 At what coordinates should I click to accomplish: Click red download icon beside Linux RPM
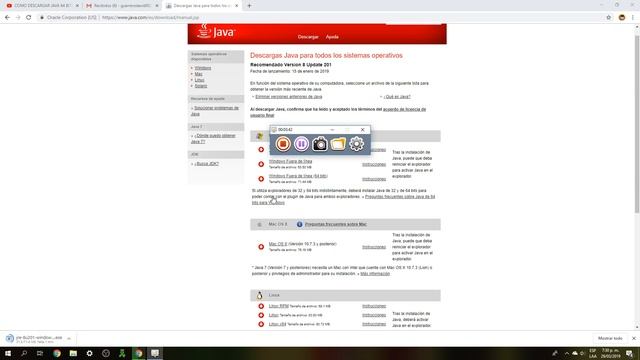coord(261,306)
